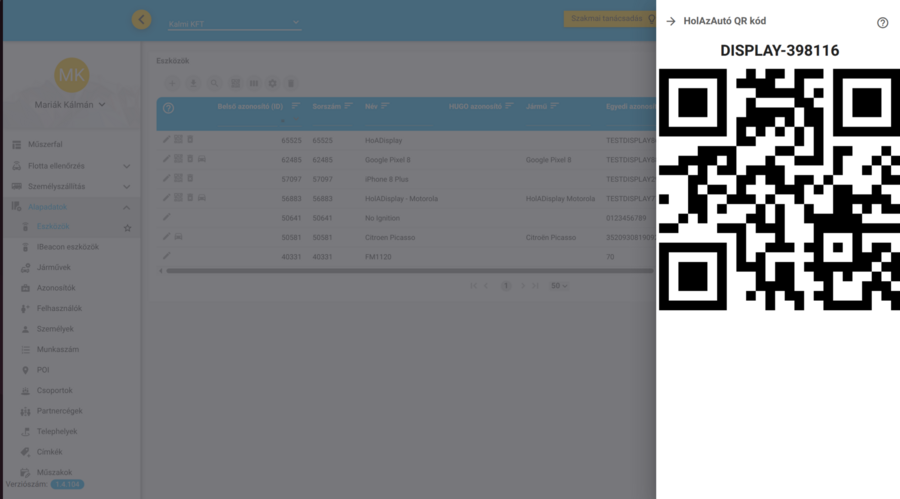Click the No Ignition name cell
900x499 pixels.
tap(382, 218)
